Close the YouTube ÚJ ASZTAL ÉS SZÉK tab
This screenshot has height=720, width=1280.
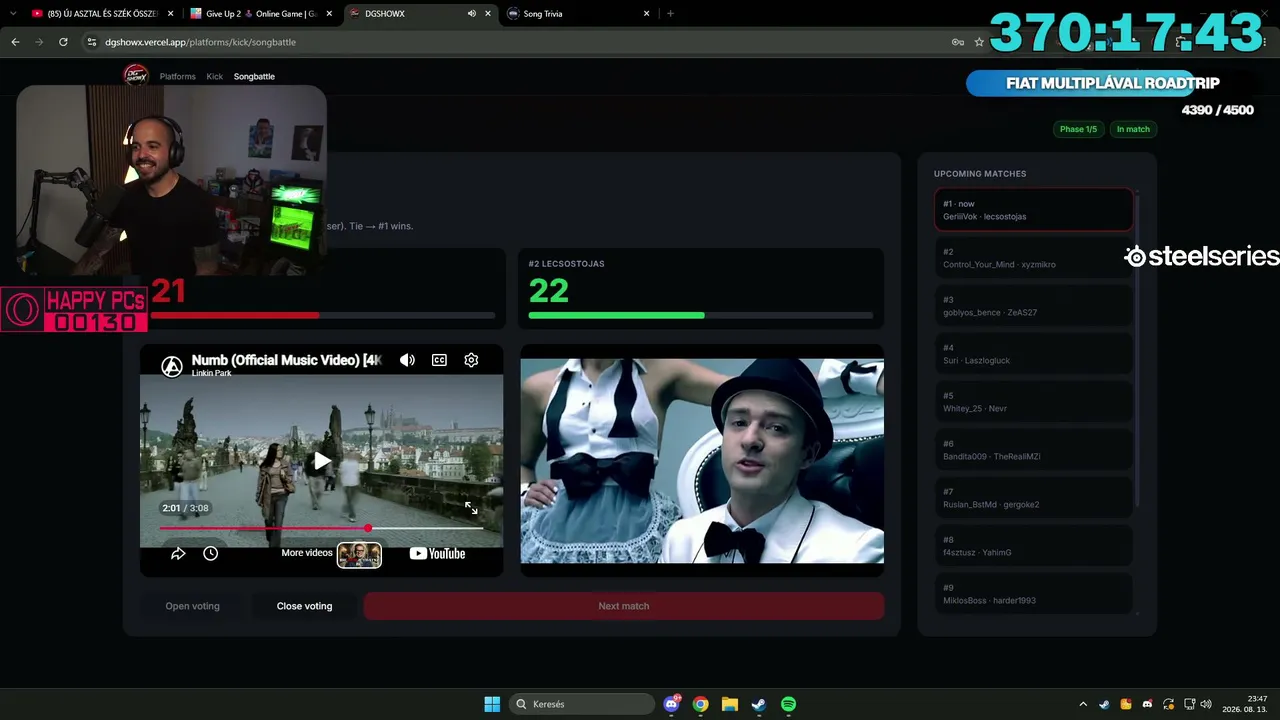[x=171, y=14]
